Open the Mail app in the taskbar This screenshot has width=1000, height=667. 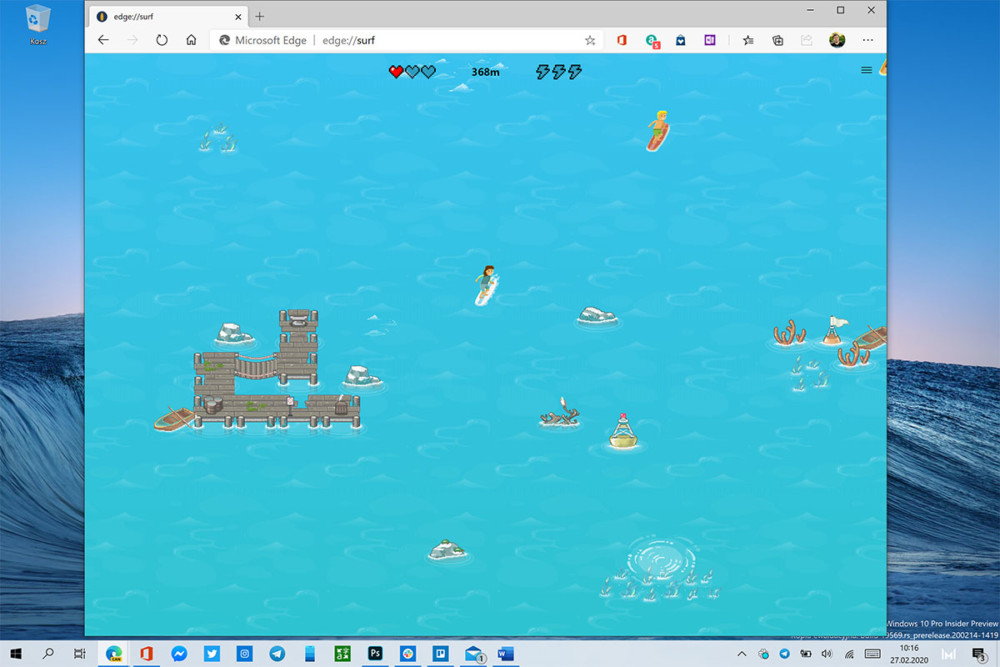pyautogui.click(x=473, y=654)
